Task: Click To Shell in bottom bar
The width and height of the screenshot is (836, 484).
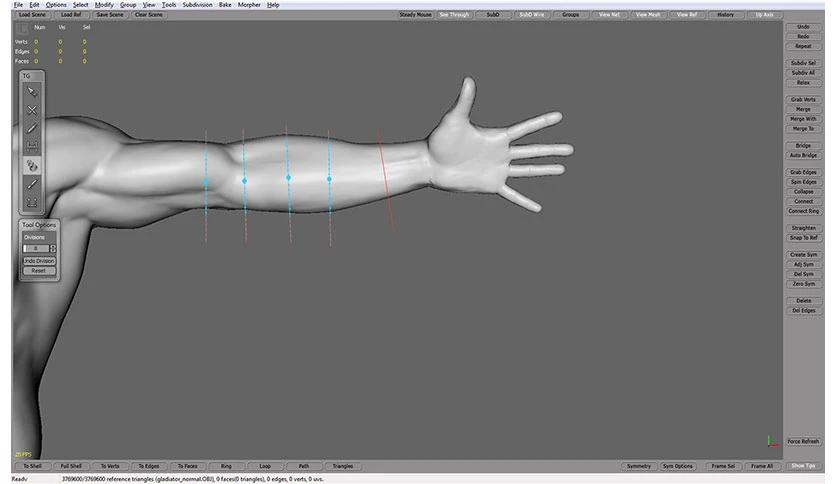Action: pyautogui.click(x=33, y=466)
